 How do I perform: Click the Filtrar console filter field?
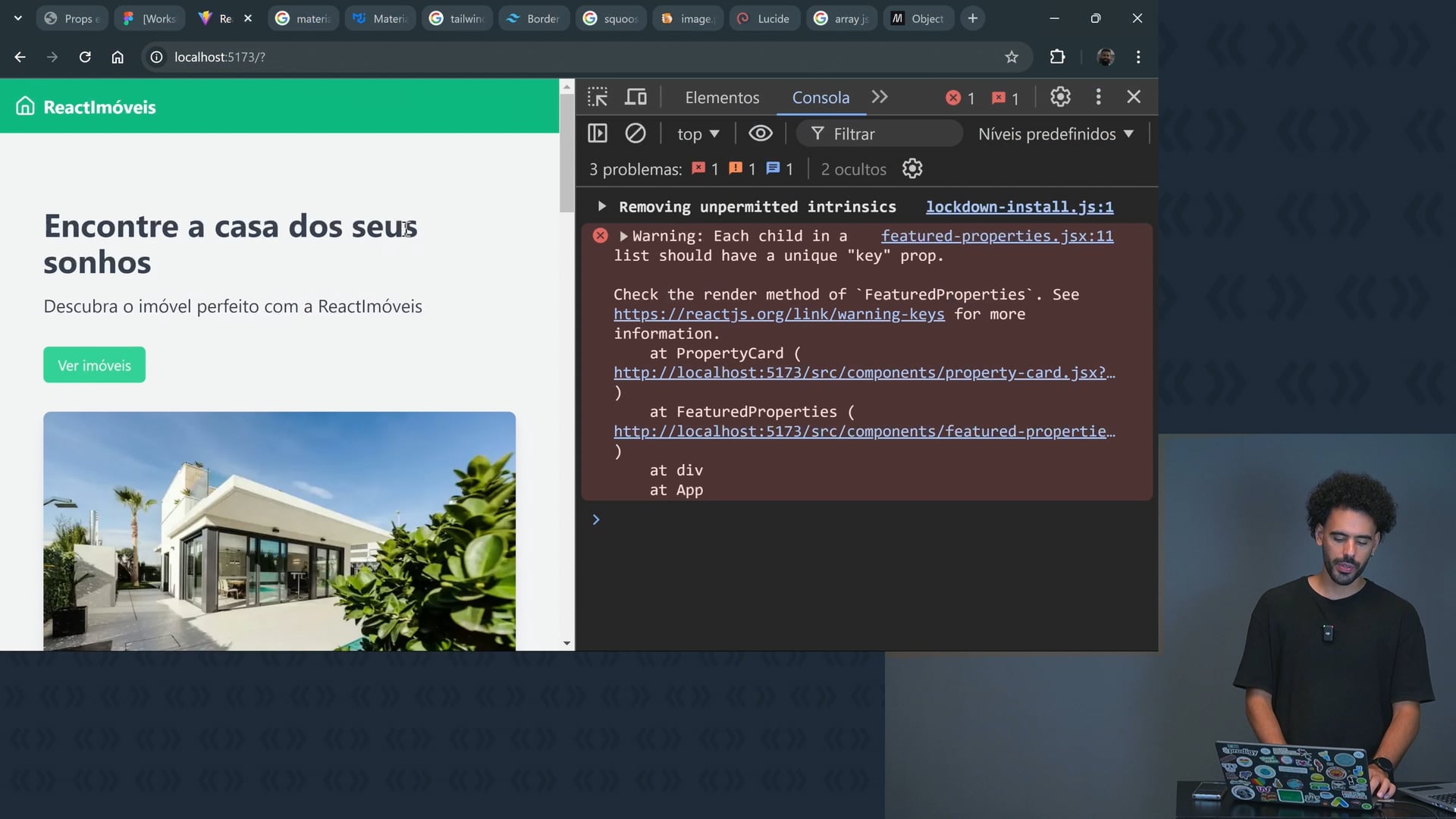click(x=880, y=134)
